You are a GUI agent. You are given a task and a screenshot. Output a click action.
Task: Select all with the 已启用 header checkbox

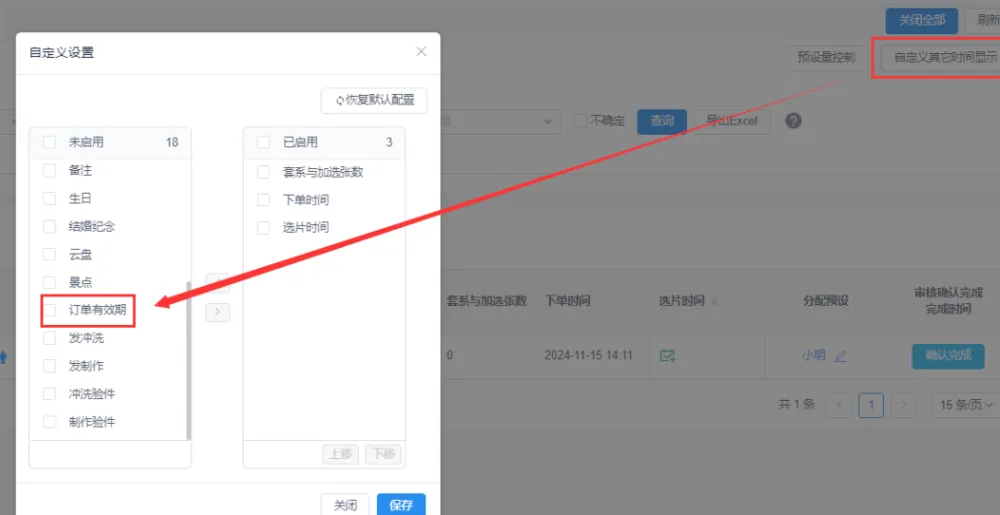(264, 142)
